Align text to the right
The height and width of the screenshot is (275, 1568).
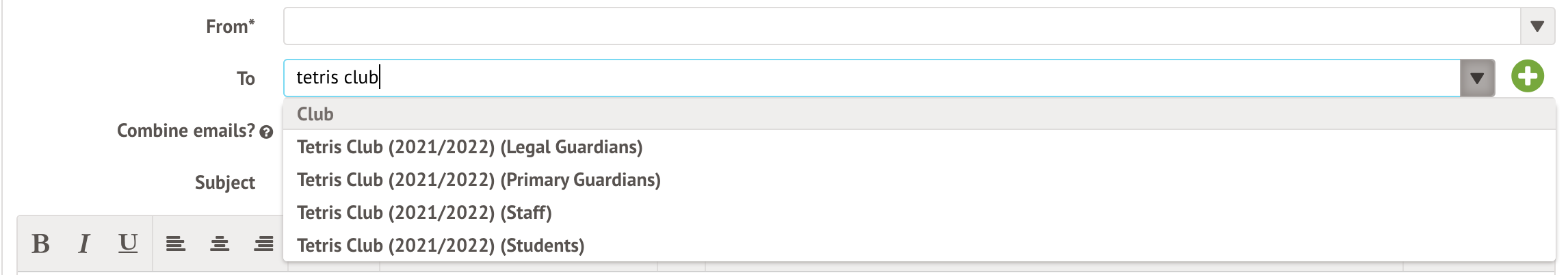[263, 244]
